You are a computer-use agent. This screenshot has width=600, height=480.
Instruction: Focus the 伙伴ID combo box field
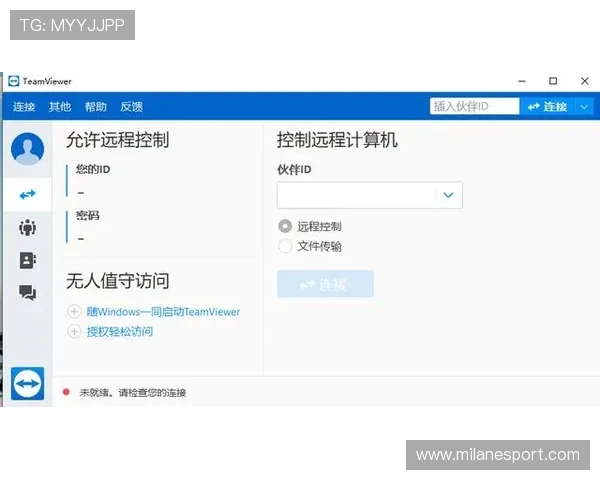370,195
